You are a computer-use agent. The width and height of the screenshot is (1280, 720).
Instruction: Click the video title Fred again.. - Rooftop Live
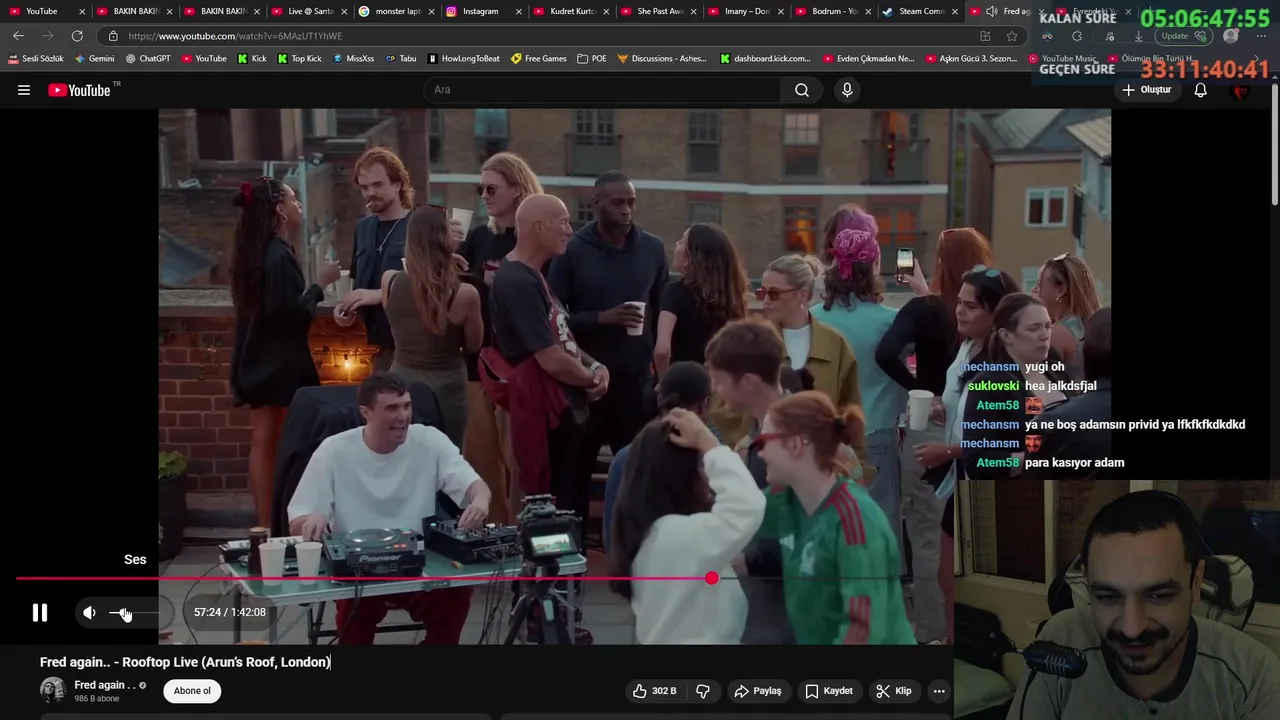click(185, 662)
